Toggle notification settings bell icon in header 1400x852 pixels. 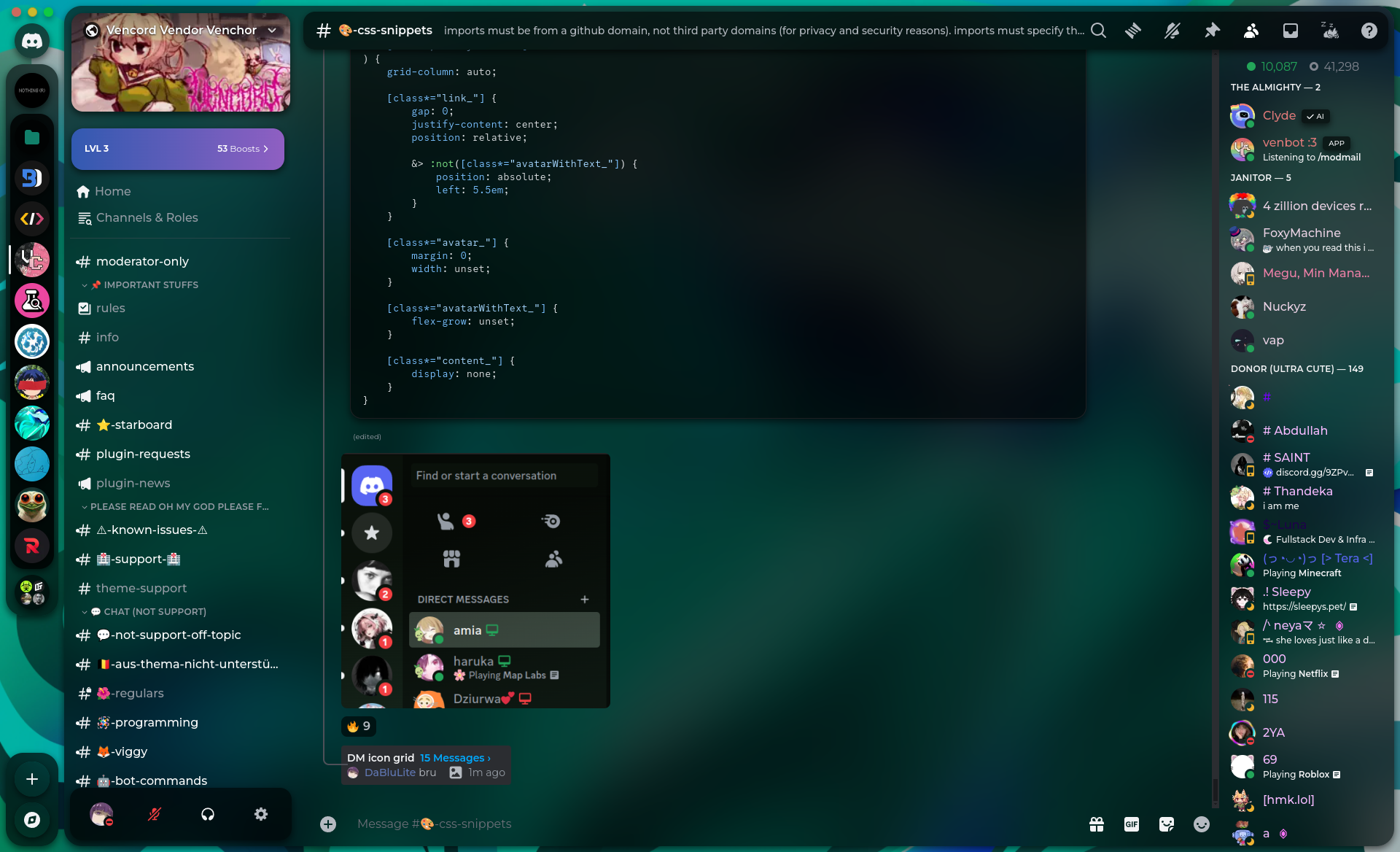(x=1172, y=31)
